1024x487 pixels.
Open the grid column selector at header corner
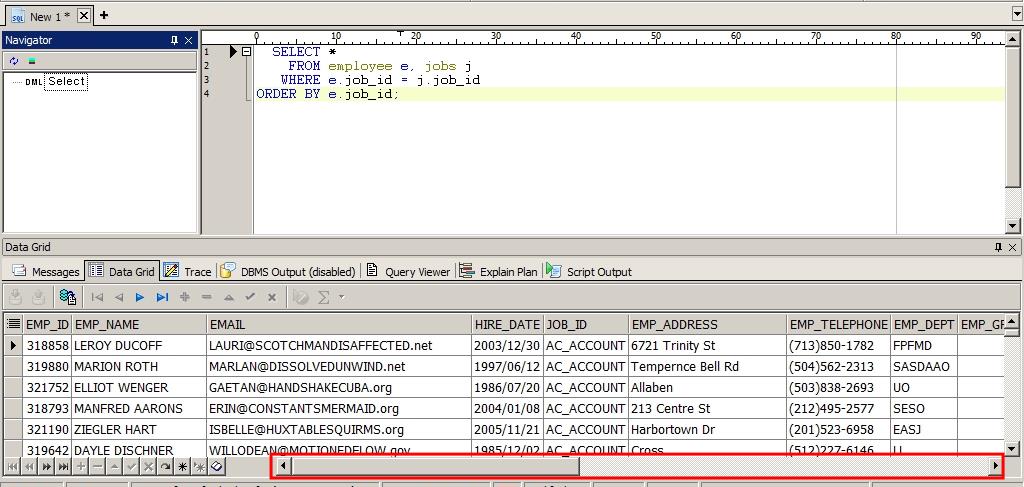(x=13, y=324)
